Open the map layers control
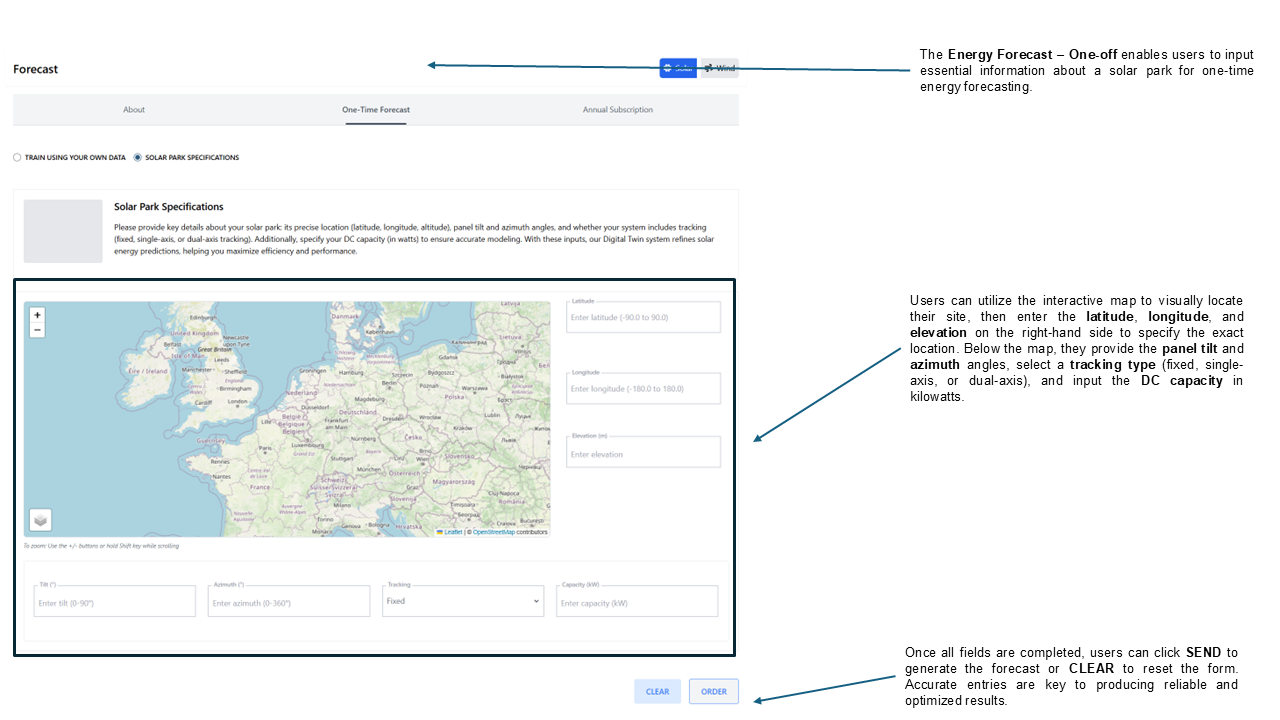Viewport: 1280px width, 720px height. point(39,520)
